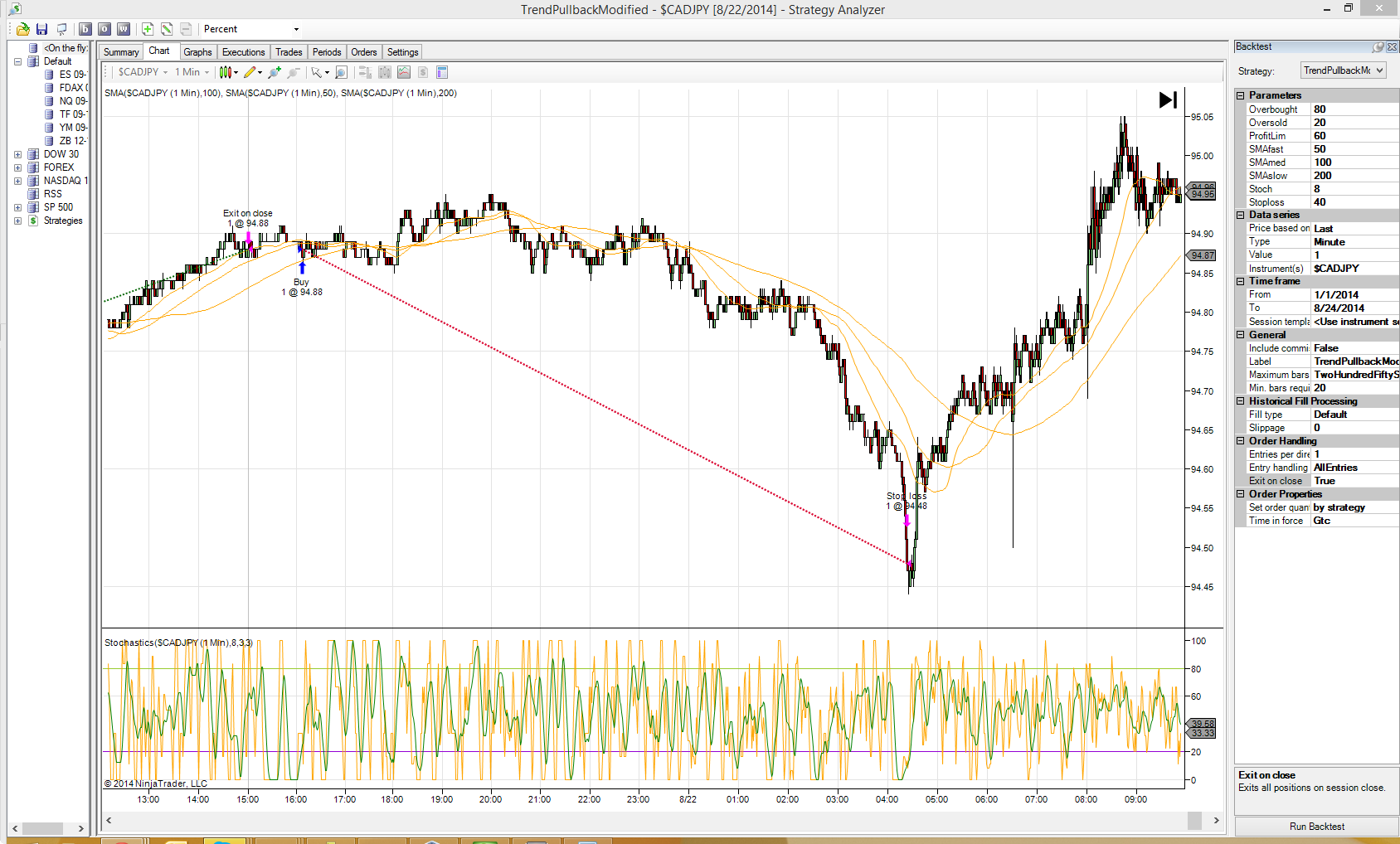Expand the Strategies tree node
This screenshot has height=844, width=1400.
pos(17,221)
